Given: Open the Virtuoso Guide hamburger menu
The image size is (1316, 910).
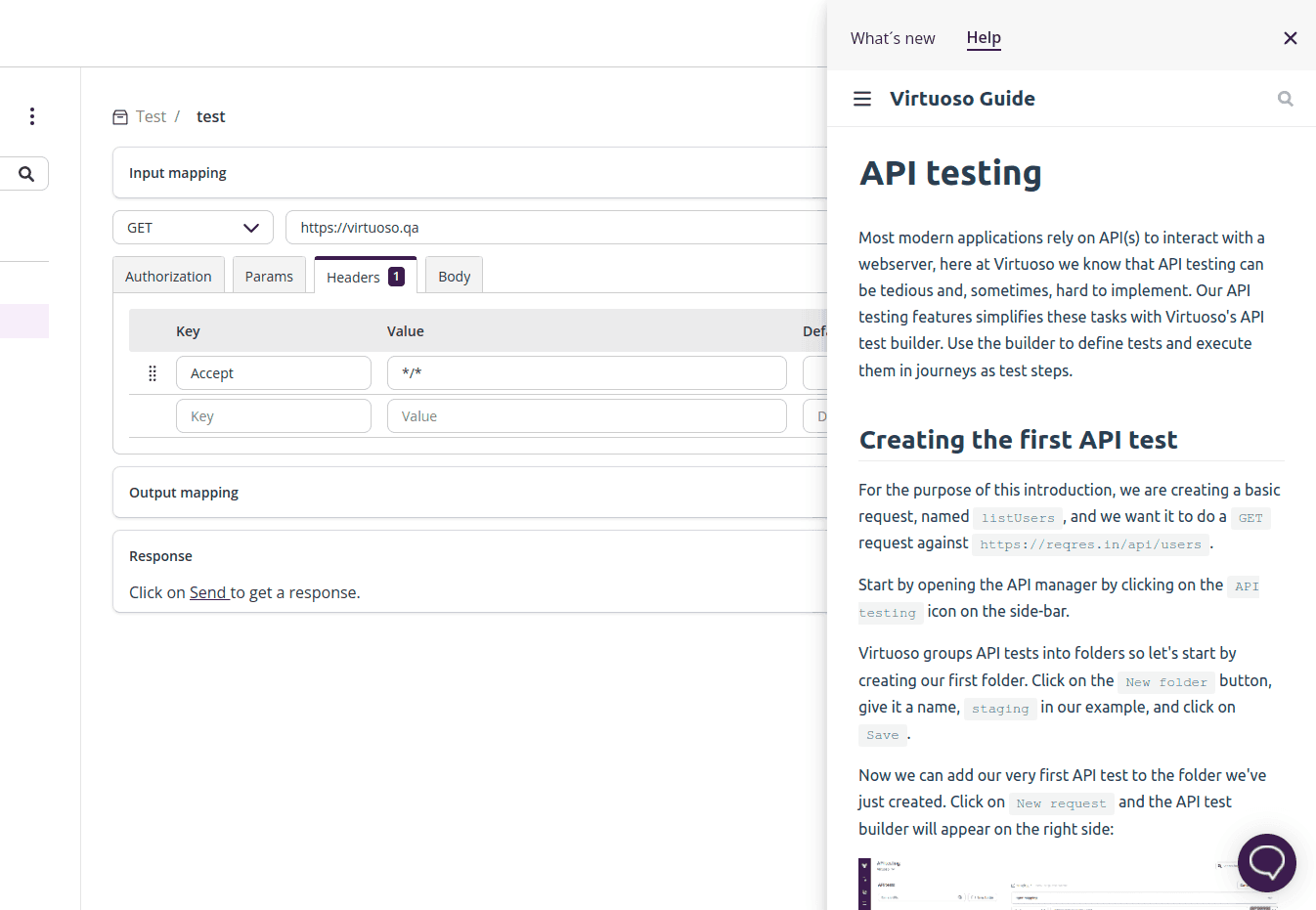Looking at the screenshot, I should 861,99.
